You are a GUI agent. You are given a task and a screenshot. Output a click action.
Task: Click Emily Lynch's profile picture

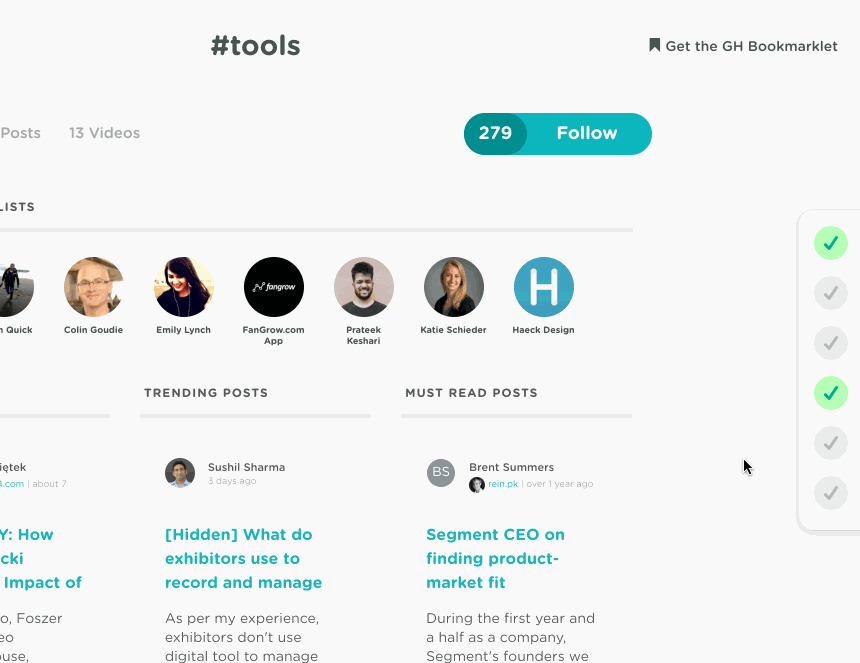[x=183, y=287]
